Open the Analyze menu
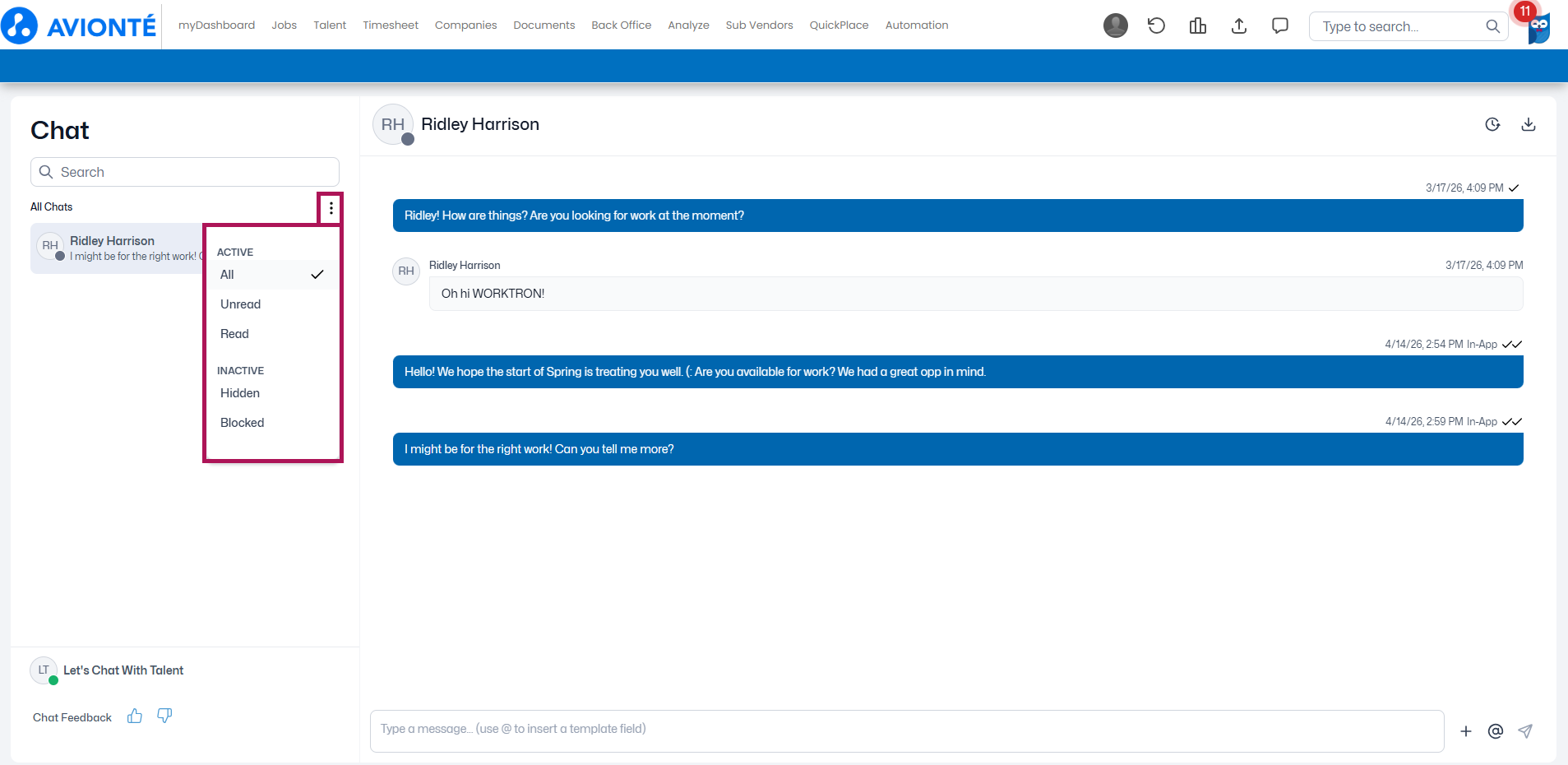This screenshot has height=765, width=1568. pyautogui.click(x=689, y=25)
